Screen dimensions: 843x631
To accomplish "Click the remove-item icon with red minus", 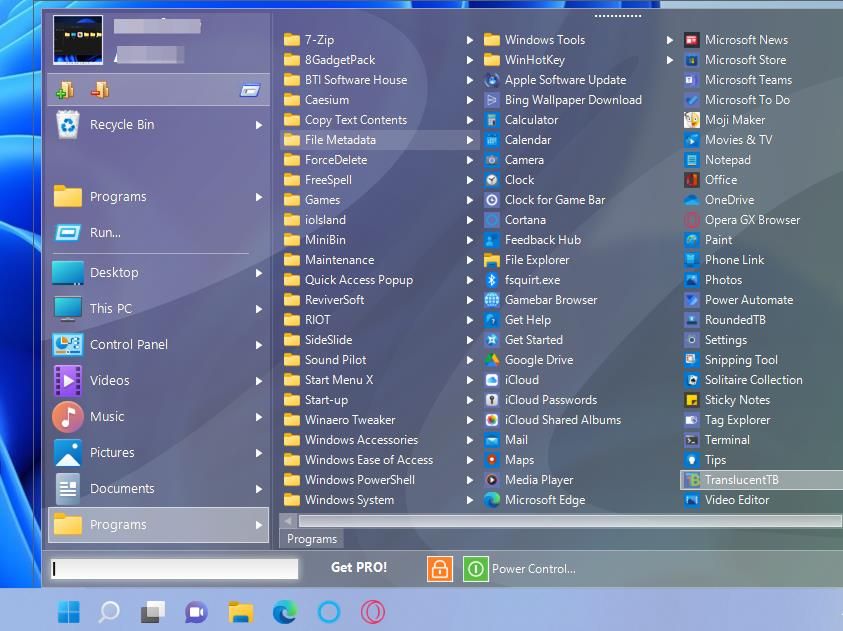I will tap(100, 90).
